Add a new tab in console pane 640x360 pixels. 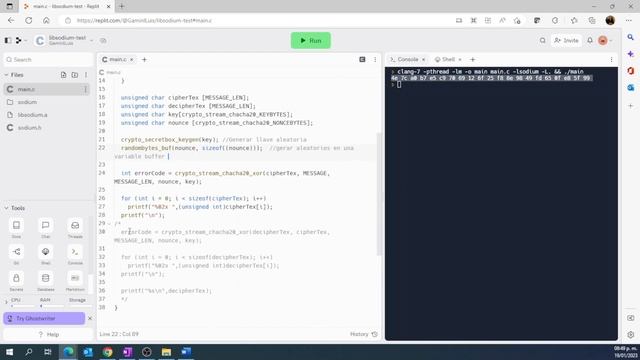point(473,60)
